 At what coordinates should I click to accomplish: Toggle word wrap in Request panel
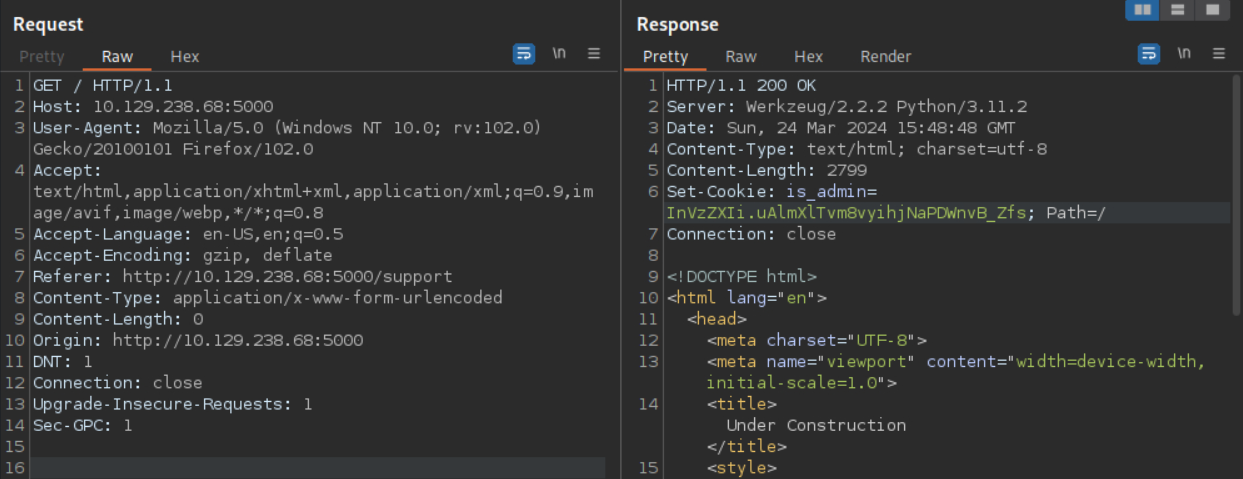[x=524, y=54]
